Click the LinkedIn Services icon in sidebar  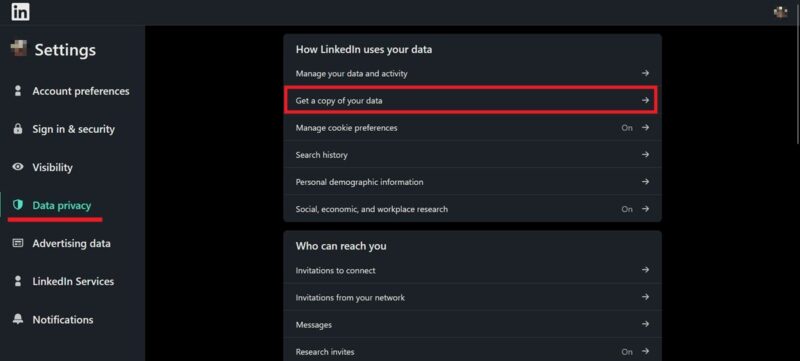(x=18, y=281)
